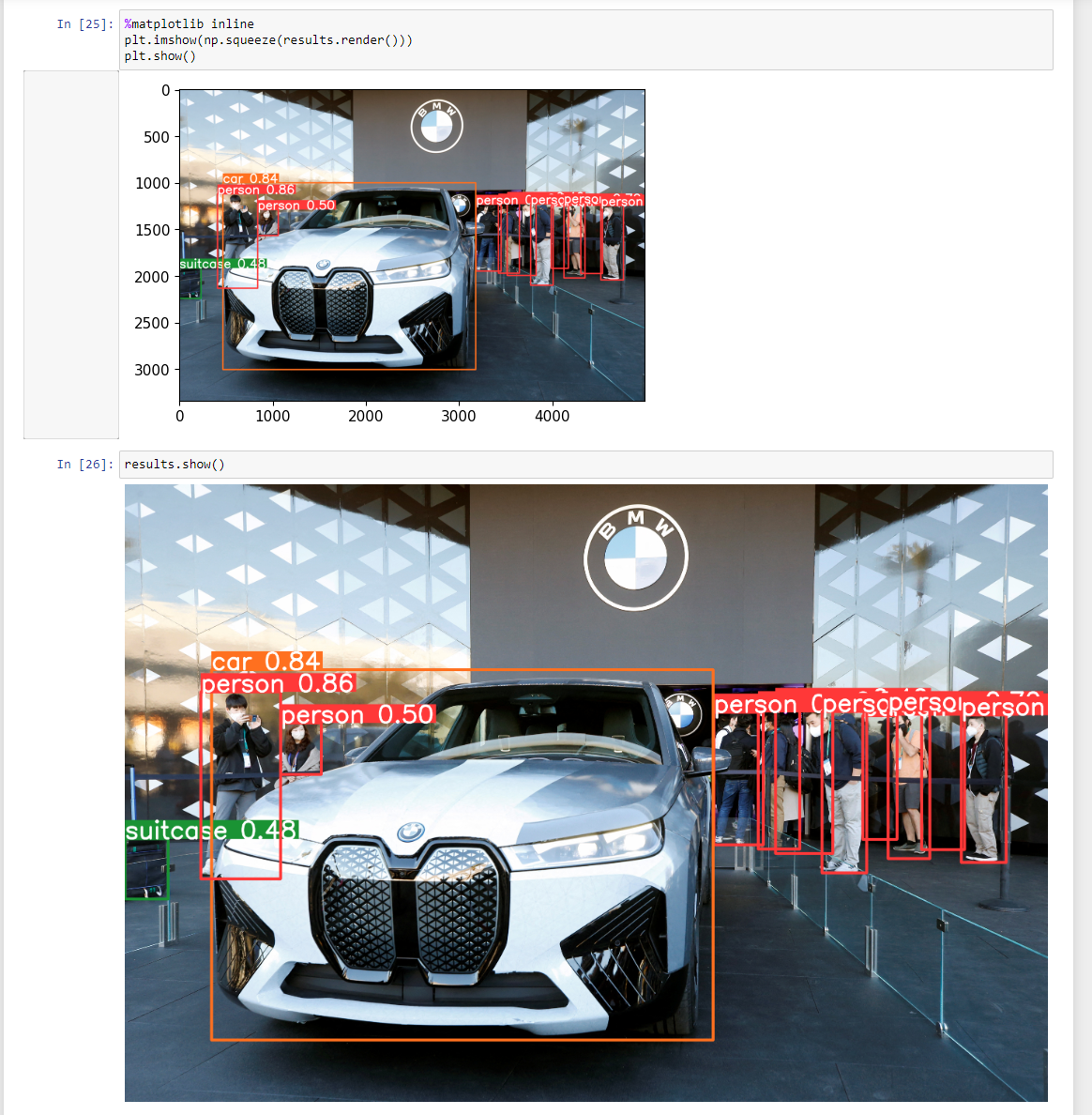The height and width of the screenshot is (1115, 1092).
Task: Click the plt.imshow(np.squeeze(results.render())) line
Action: pos(268,39)
